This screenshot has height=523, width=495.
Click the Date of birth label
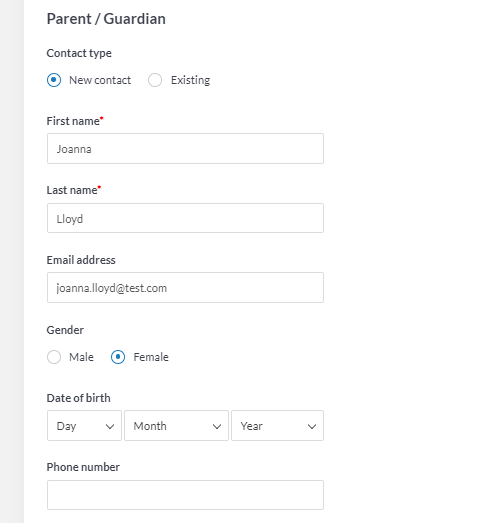point(78,398)
